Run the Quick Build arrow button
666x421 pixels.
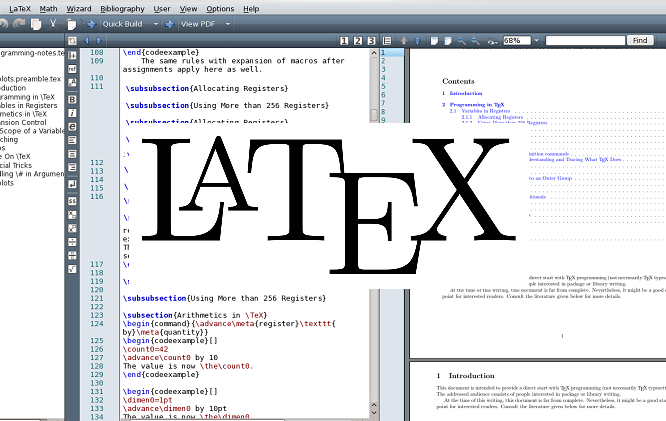[x=91, y=24]
